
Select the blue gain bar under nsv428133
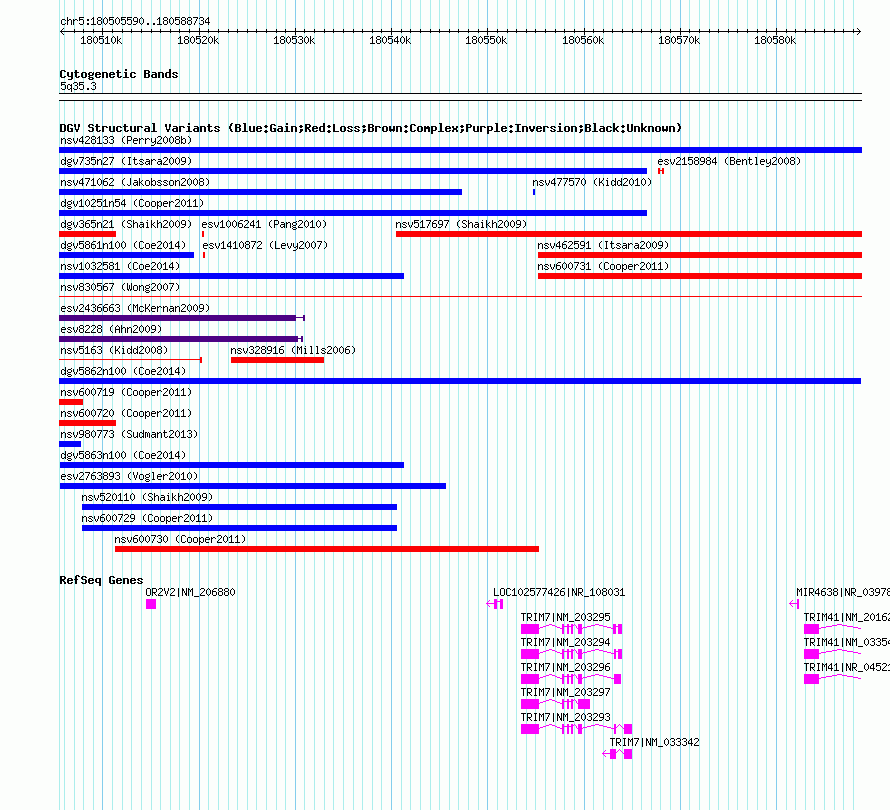[460, 150]
